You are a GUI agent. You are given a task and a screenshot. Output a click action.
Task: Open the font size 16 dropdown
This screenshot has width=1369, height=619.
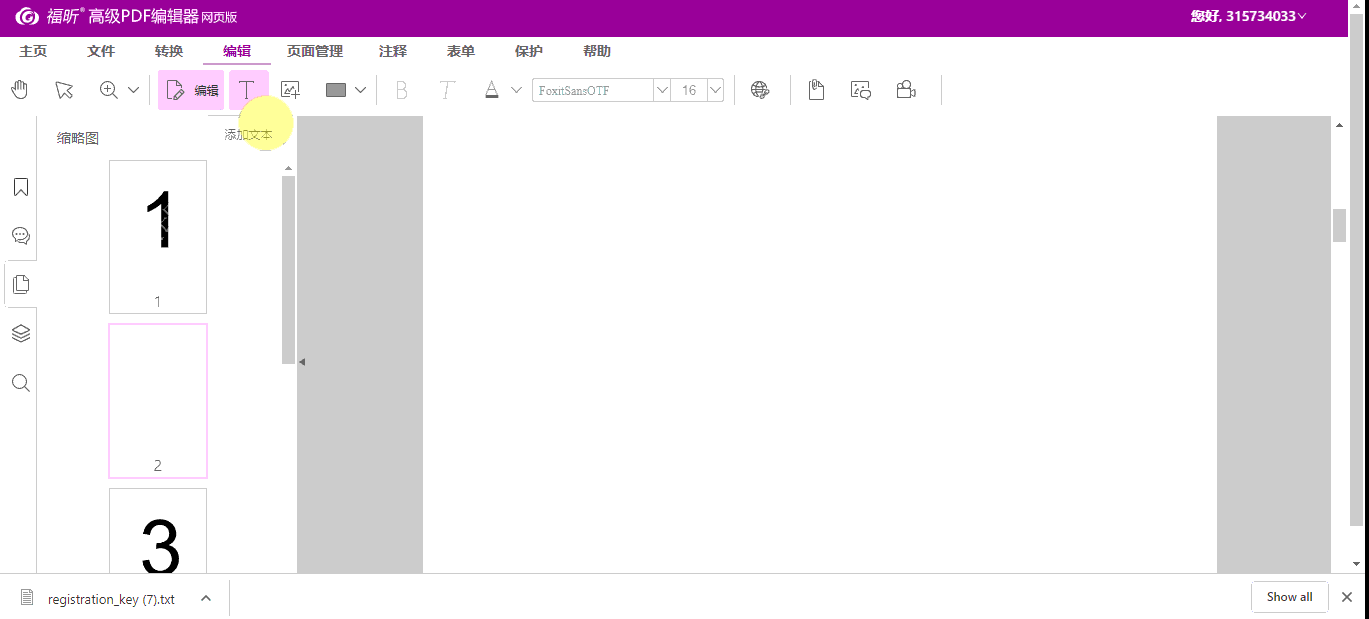pyautogui.click(x=715, y=90)
